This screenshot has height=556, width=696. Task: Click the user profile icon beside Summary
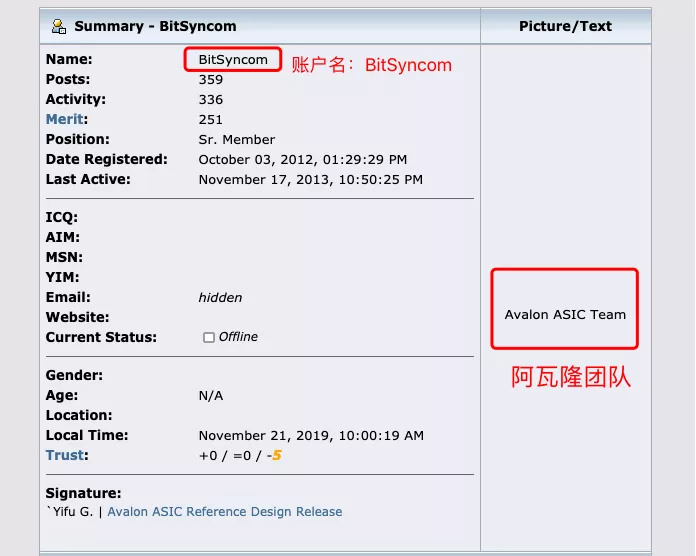(59, 26)
